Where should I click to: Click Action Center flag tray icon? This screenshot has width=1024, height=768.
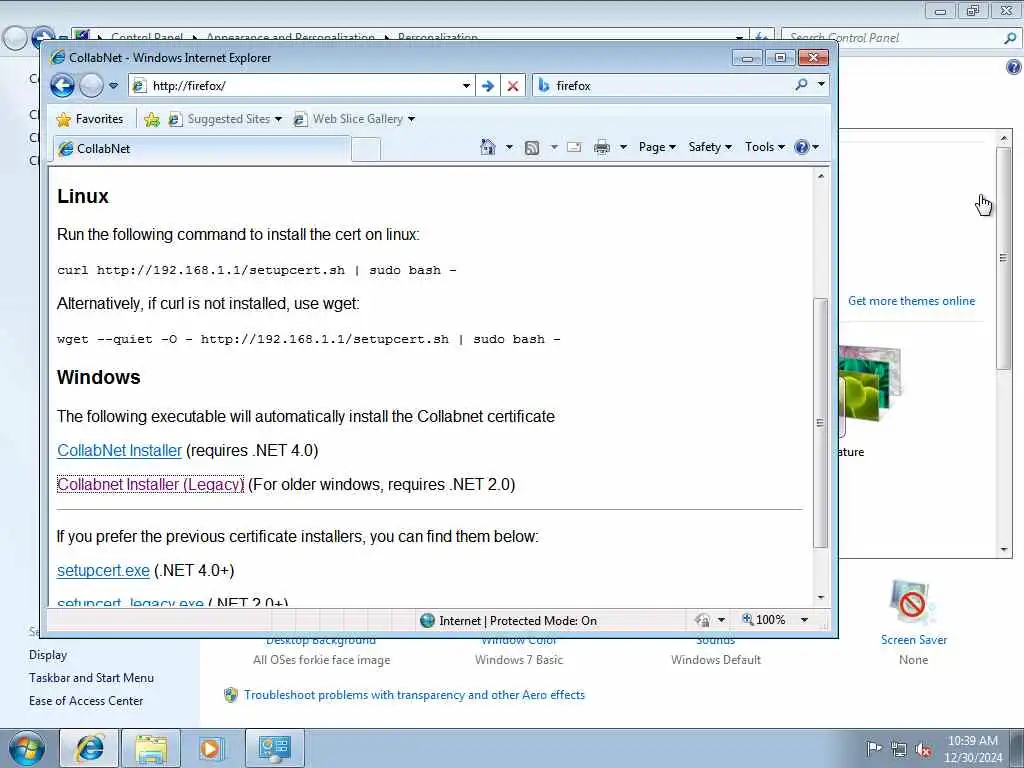873,749
